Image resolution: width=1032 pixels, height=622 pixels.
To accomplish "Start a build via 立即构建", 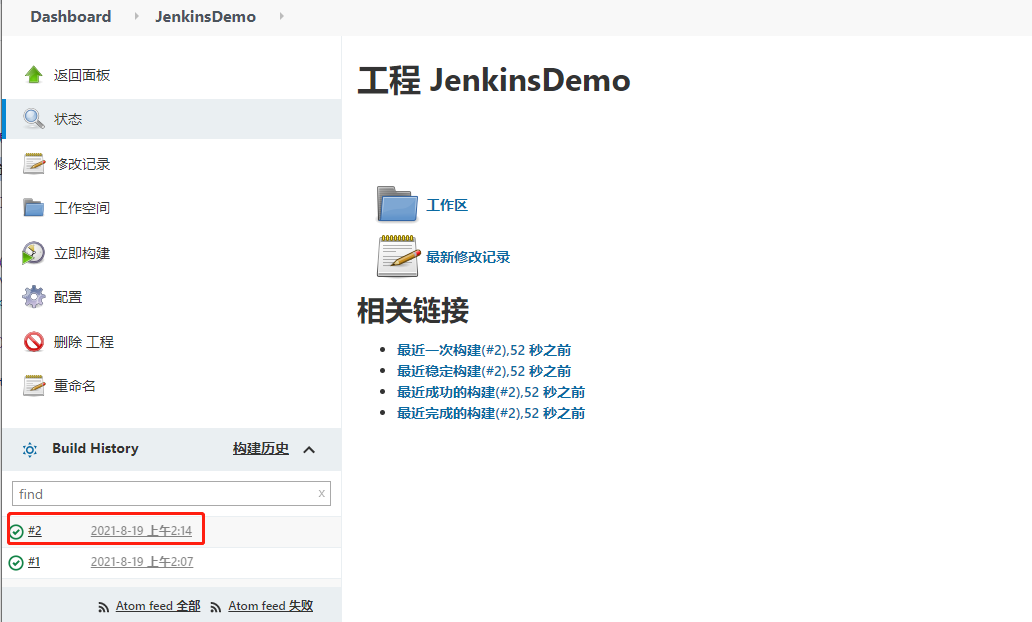I will click(x=82, y=253).
